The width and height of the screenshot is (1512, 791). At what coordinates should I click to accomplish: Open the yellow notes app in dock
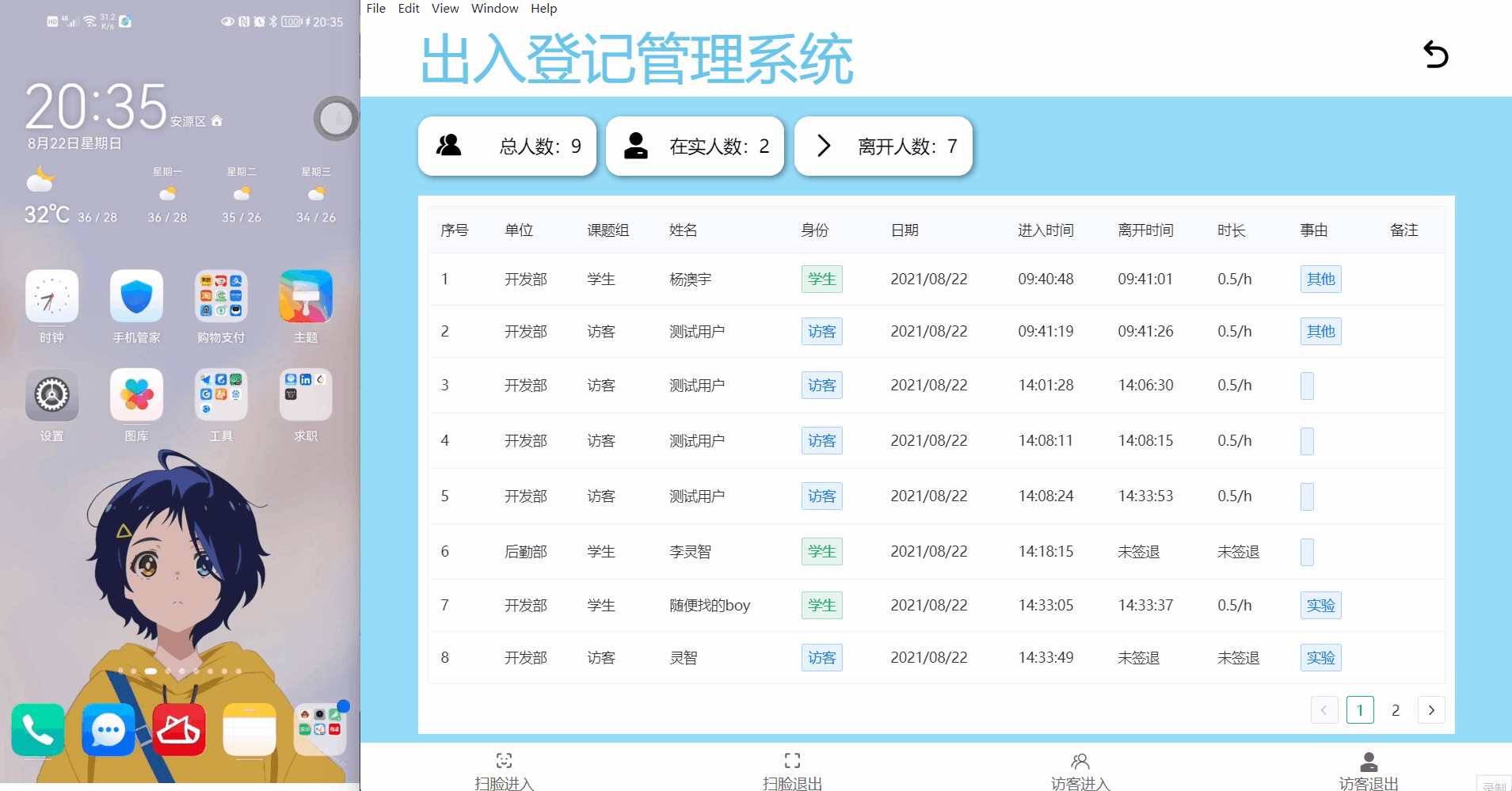[249, 729]
